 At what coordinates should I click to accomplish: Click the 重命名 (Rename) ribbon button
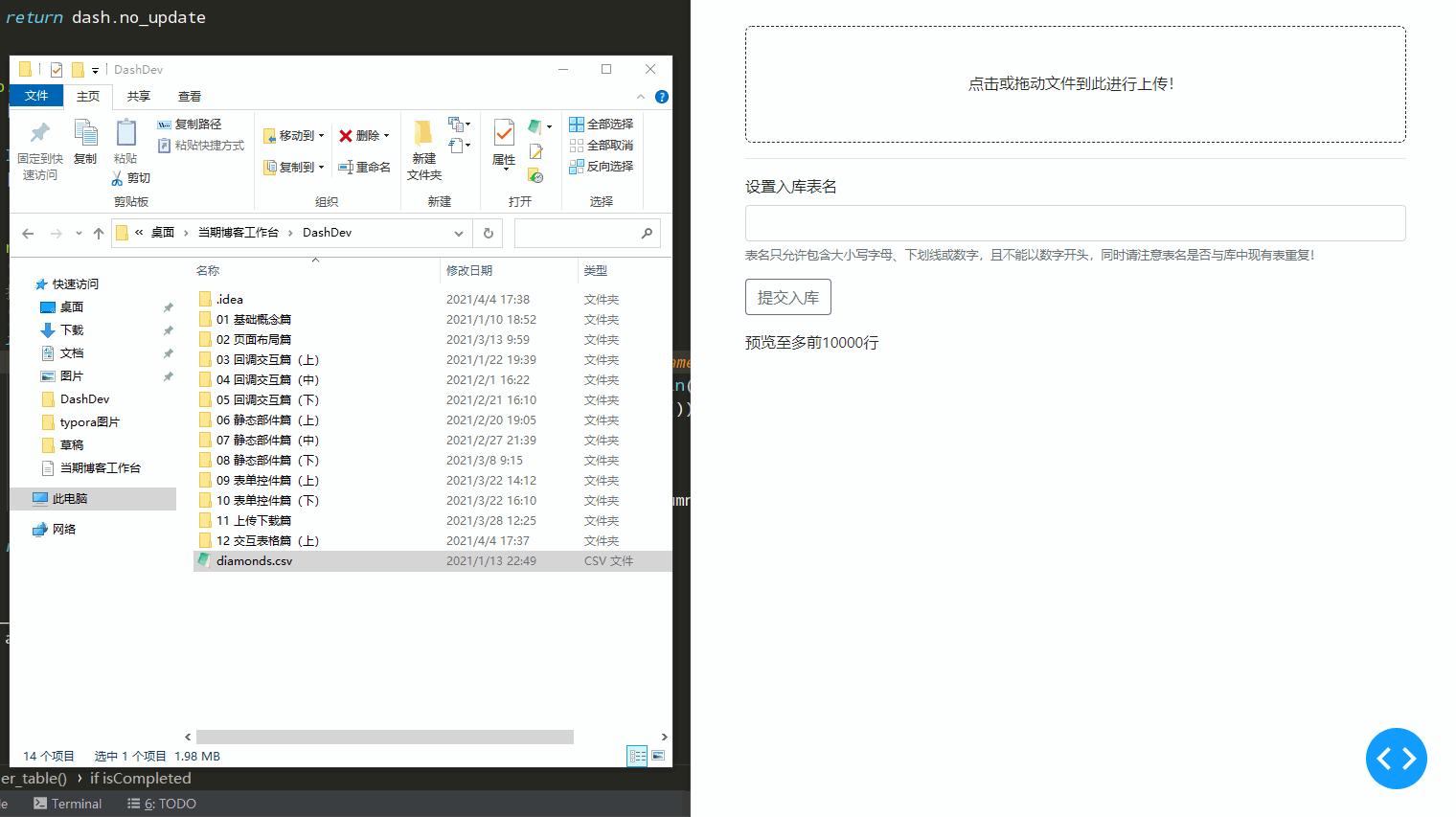click(364, 167)
